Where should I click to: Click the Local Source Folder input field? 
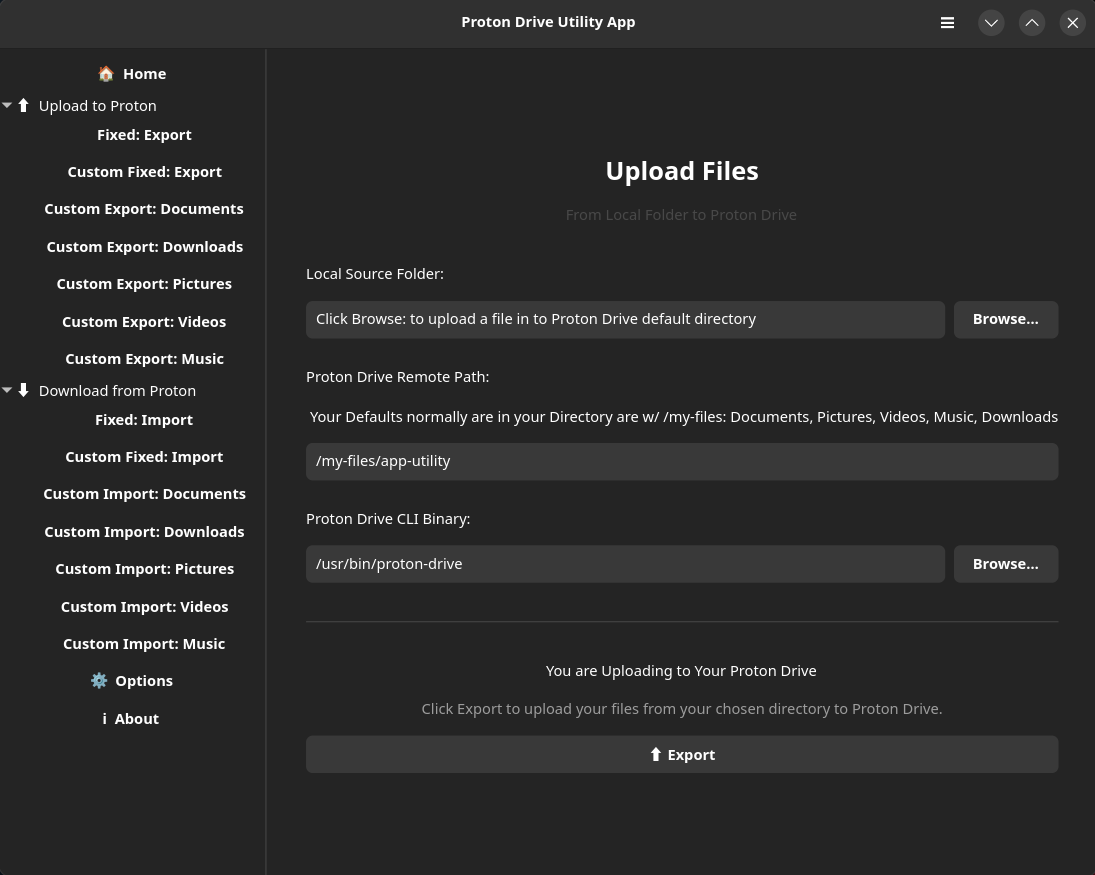(x=625, y=319)
